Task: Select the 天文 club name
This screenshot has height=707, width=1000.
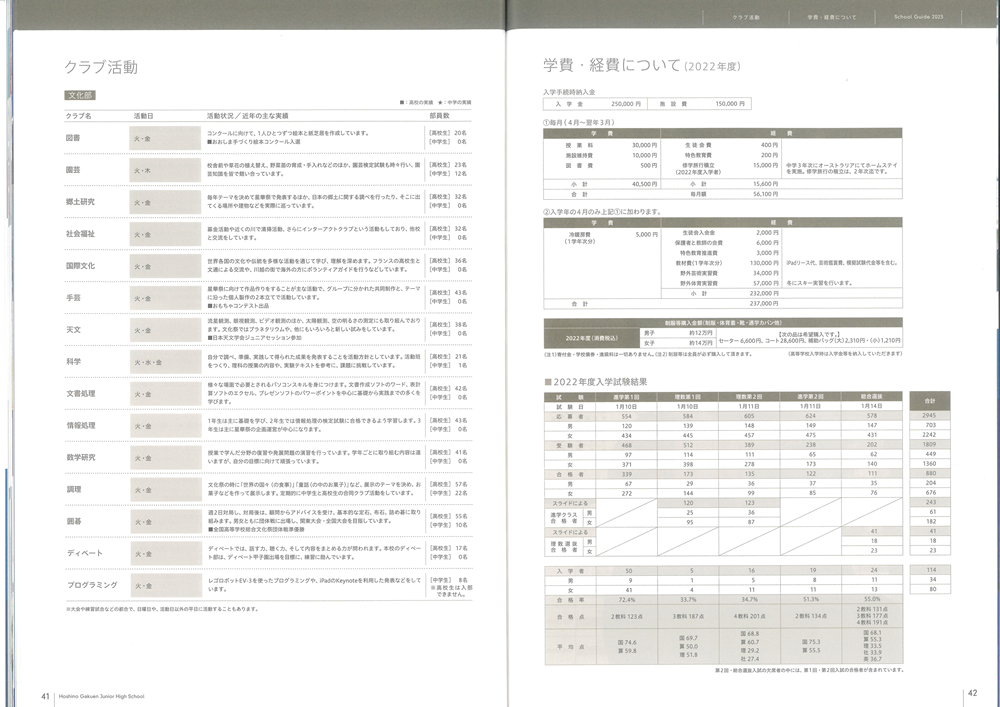Action: pos(73,330)
